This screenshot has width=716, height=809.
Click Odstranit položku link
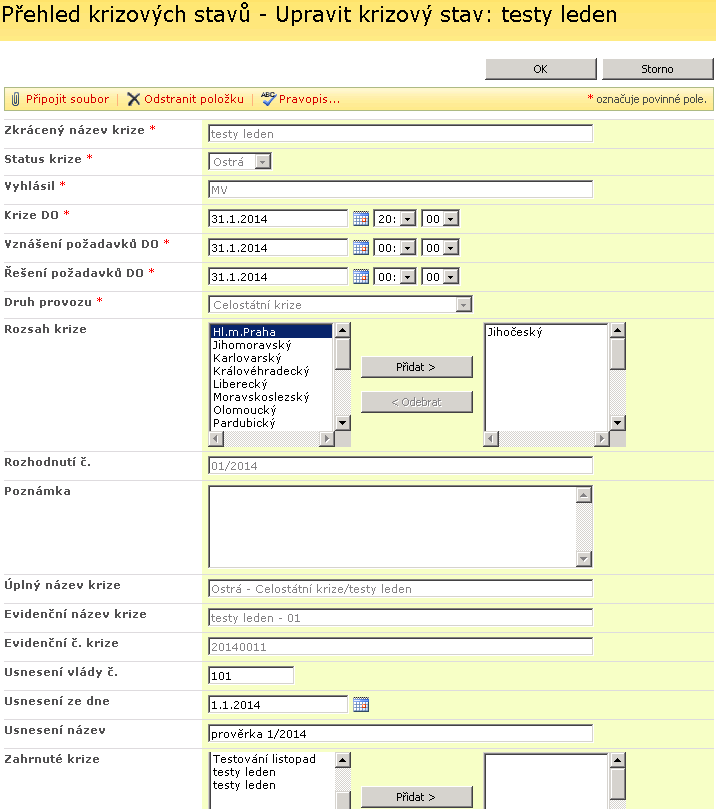[x=194, y=99]
